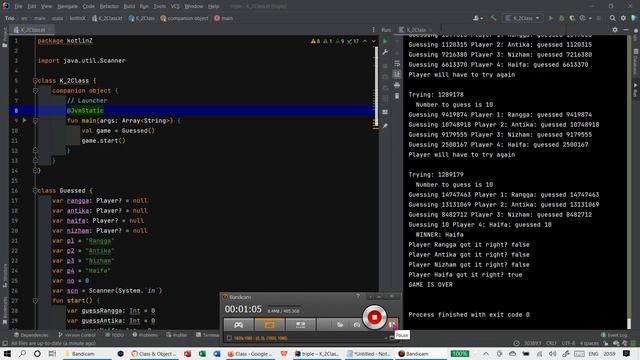Open IDE settings gear in top toolbar
The image size is (640, 360).
[x=623, y=18]
